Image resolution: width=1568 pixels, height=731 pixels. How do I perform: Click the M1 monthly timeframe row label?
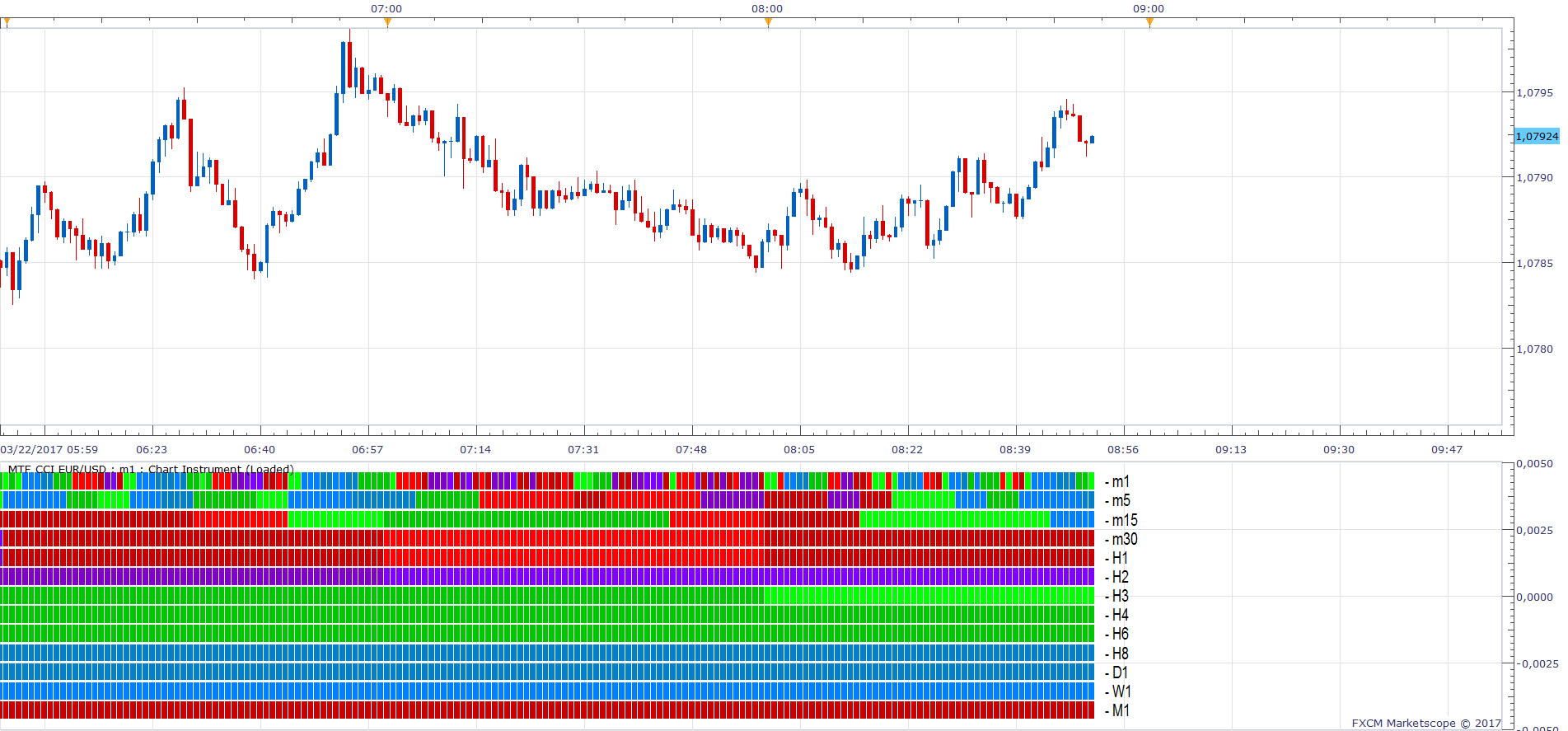(1118, 710)
